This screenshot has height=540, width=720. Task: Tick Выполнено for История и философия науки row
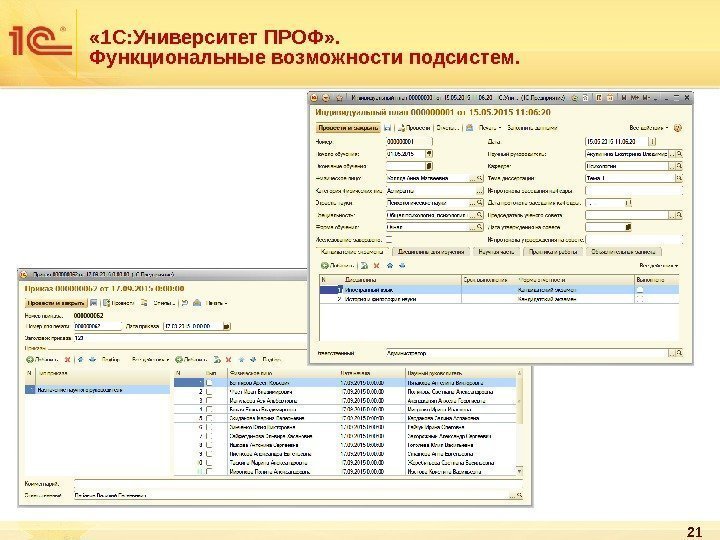640,299
